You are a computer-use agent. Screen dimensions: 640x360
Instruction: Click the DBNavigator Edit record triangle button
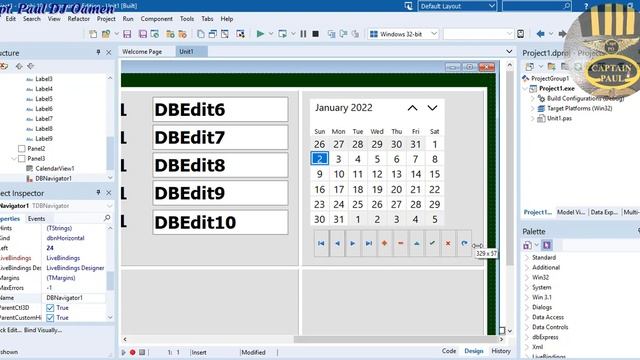[416, 243]
